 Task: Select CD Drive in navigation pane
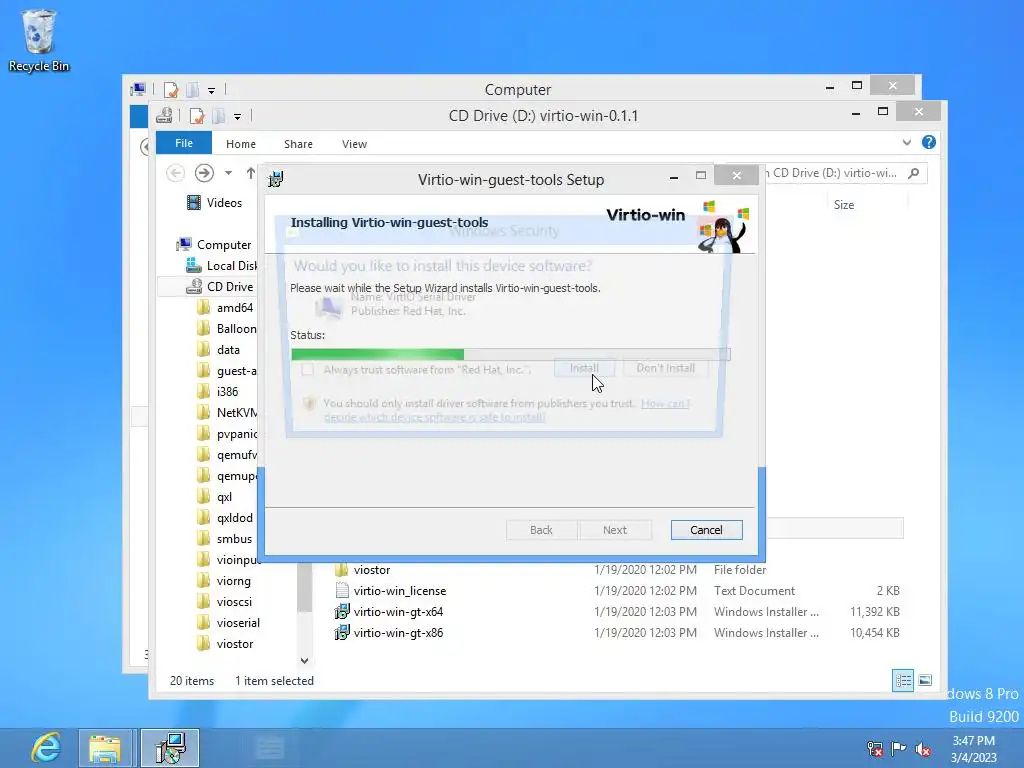click(x=220, y=287)
